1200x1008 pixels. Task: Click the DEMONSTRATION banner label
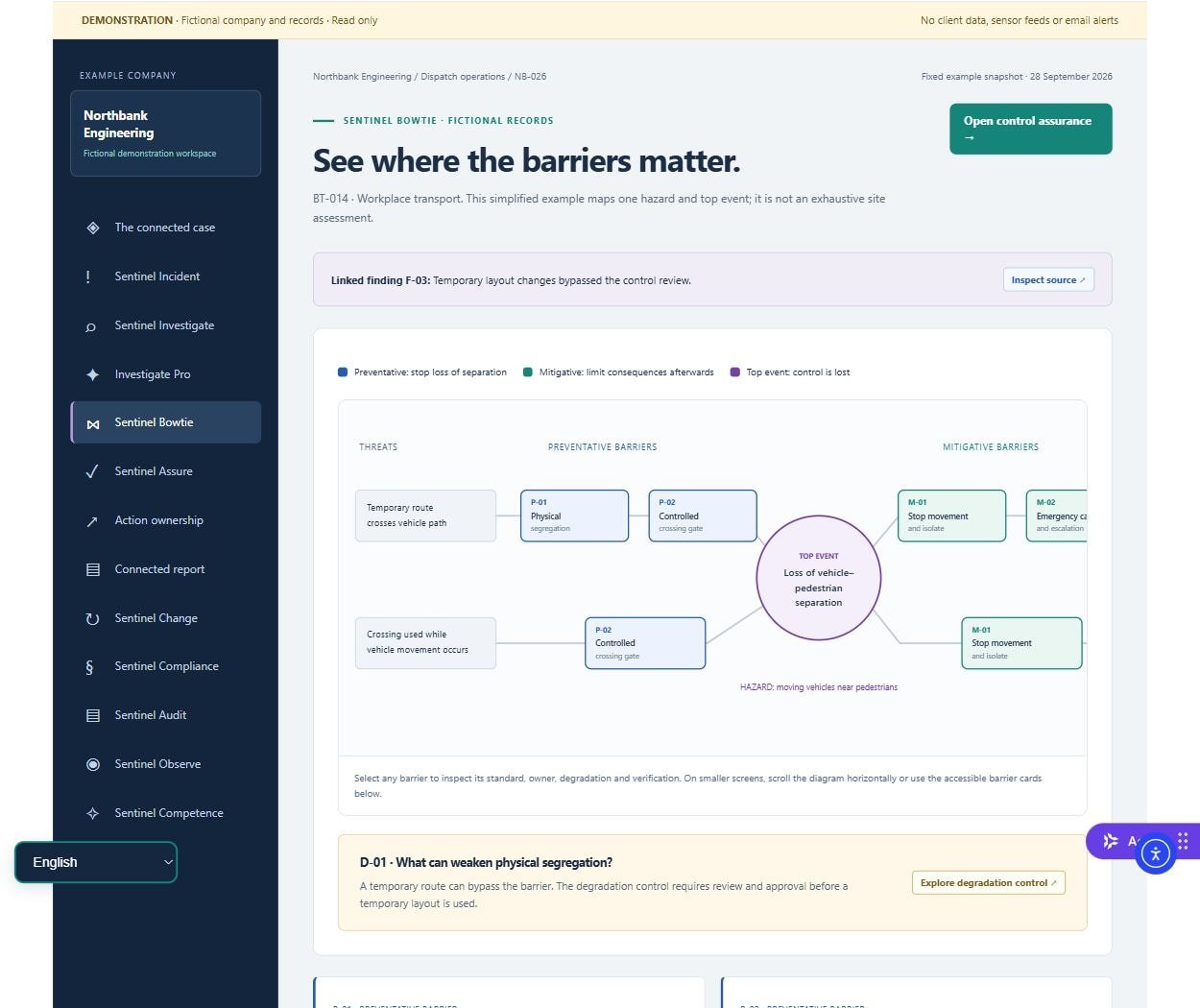[127, 20]
